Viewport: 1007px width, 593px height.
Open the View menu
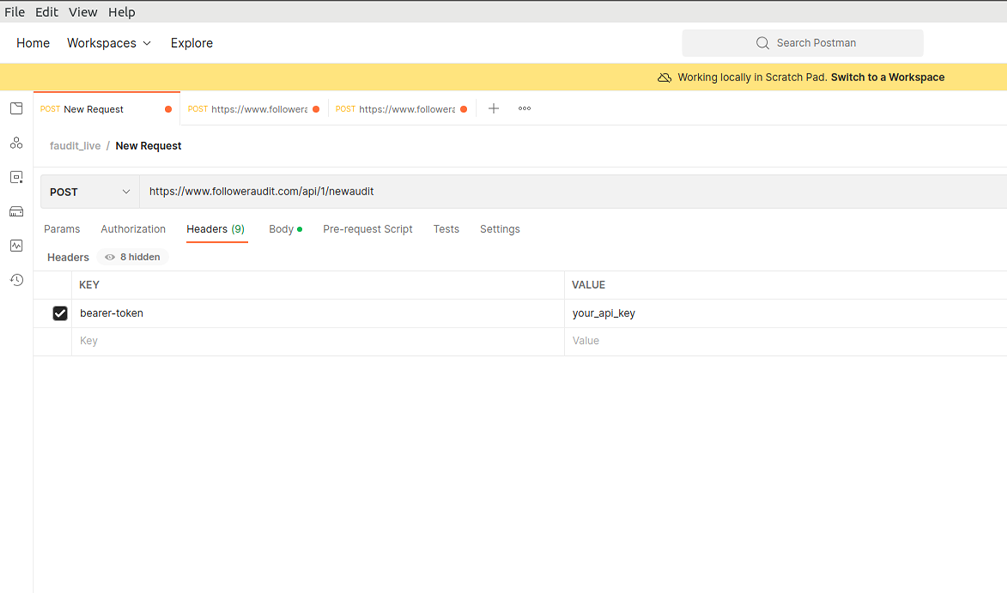pos(83,12)
